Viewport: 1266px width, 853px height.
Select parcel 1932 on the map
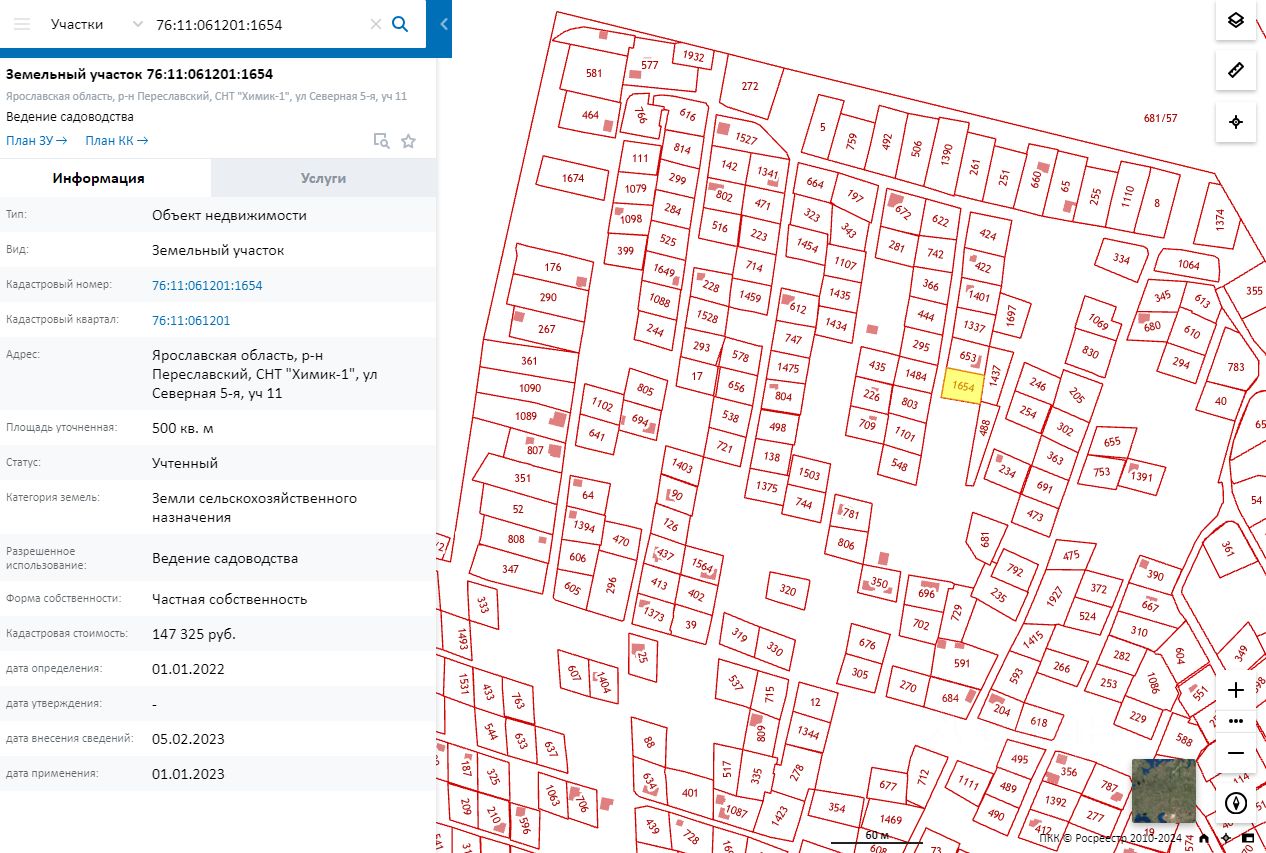coord(693,56)
